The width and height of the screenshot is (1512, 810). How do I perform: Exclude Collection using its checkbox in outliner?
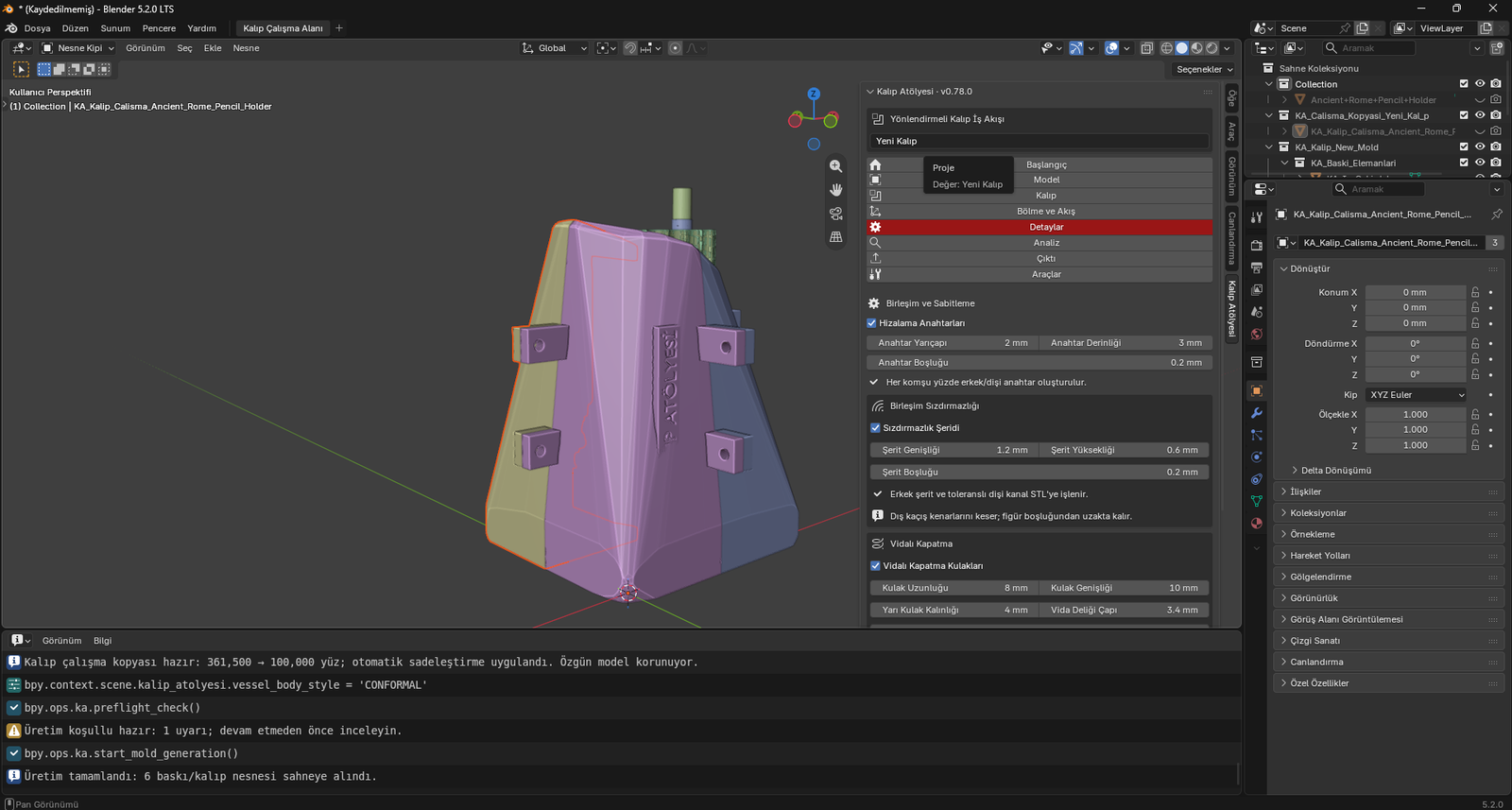pos(1464,84)
